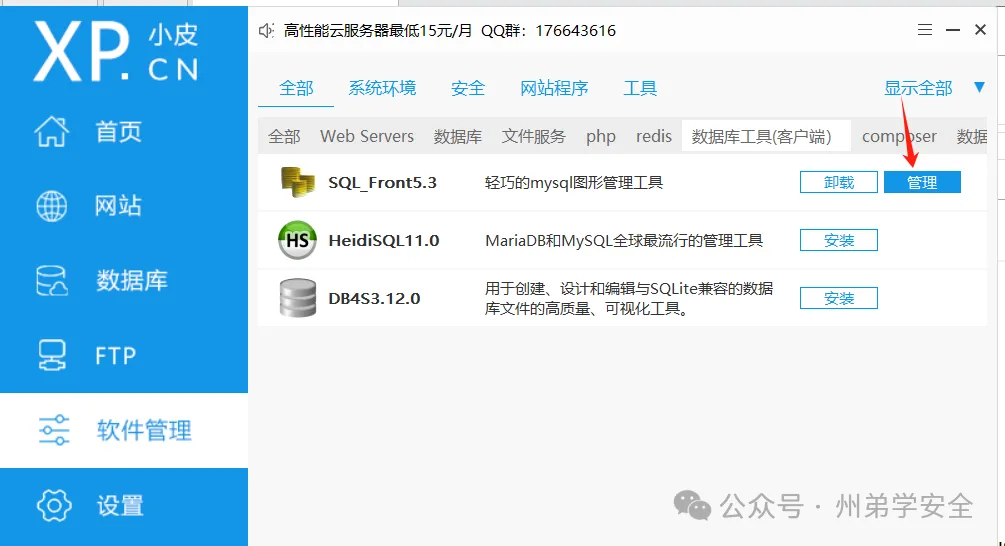Minimize the window

pos(953,29)
